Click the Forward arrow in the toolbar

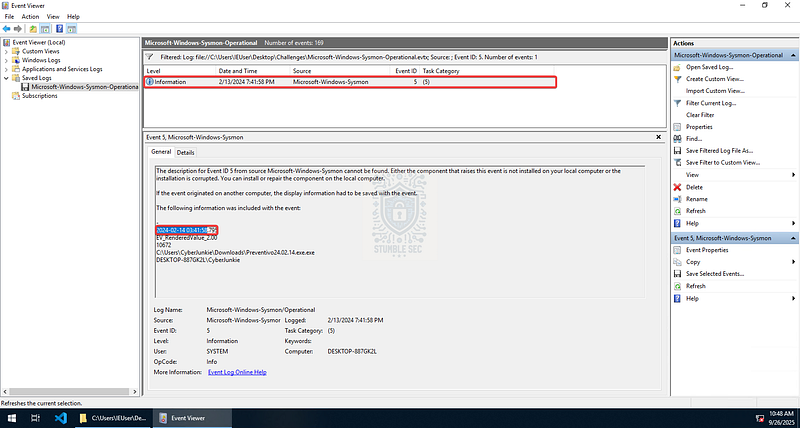[18, 29]
